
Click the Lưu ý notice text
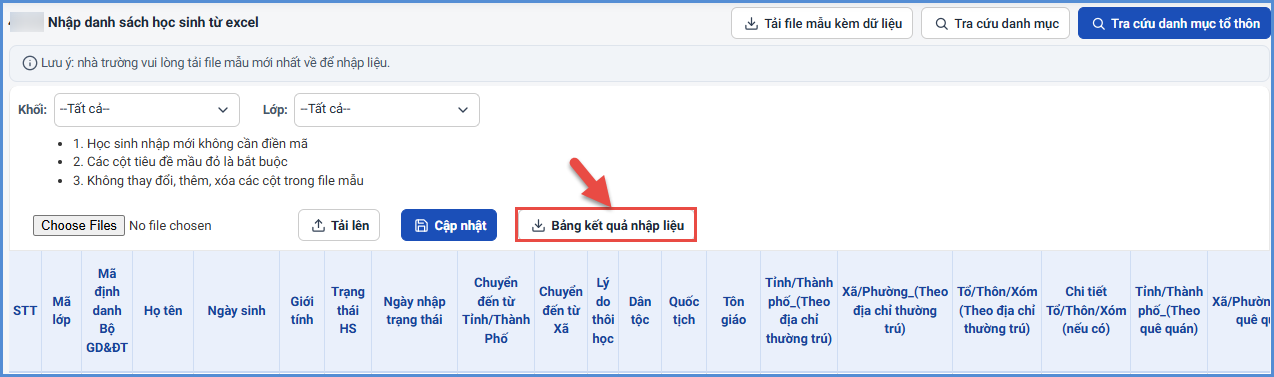(x=215, y=63)
